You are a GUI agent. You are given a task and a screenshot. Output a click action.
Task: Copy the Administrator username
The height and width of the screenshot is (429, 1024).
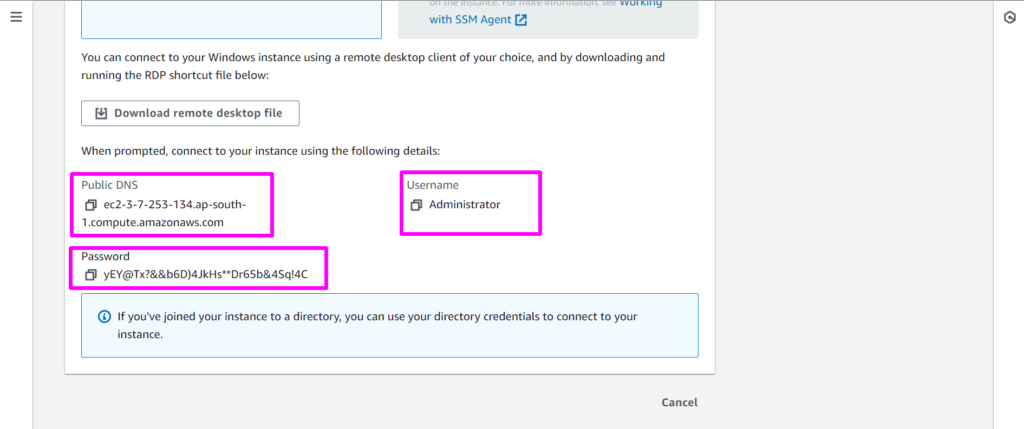pos(416,205)
